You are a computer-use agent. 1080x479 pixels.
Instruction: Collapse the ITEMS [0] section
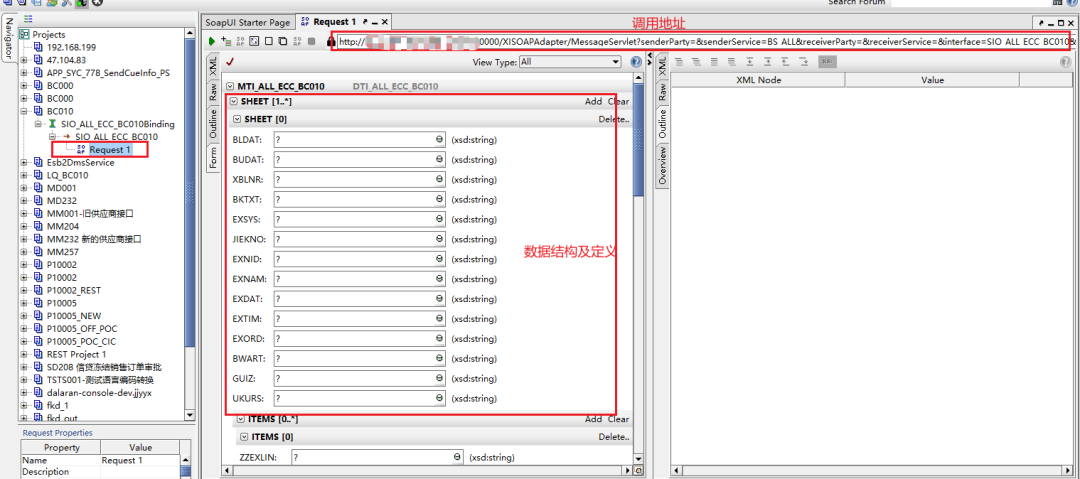245,437
